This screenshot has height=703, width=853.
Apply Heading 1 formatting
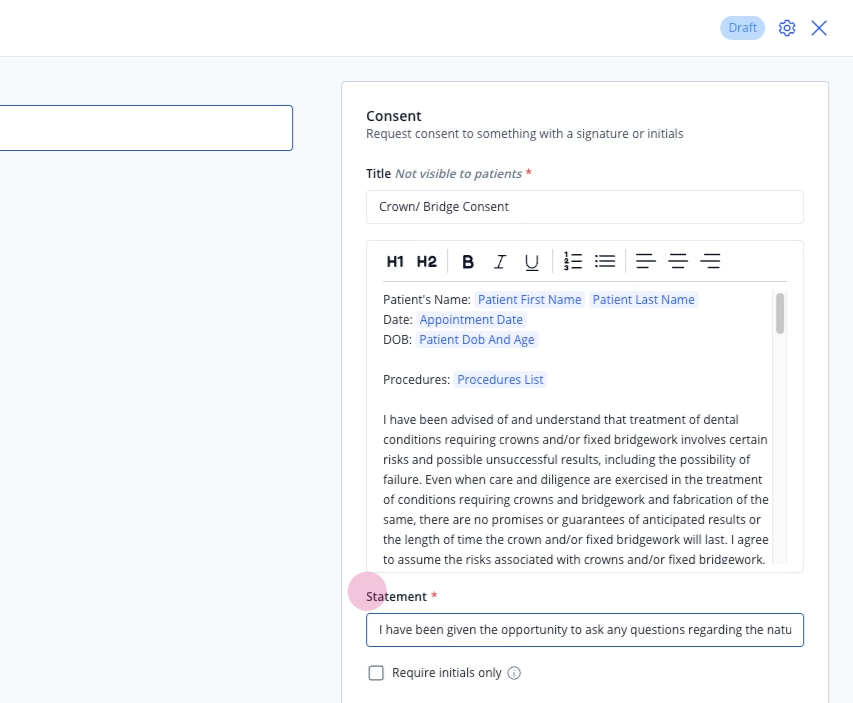coord(395,262)
